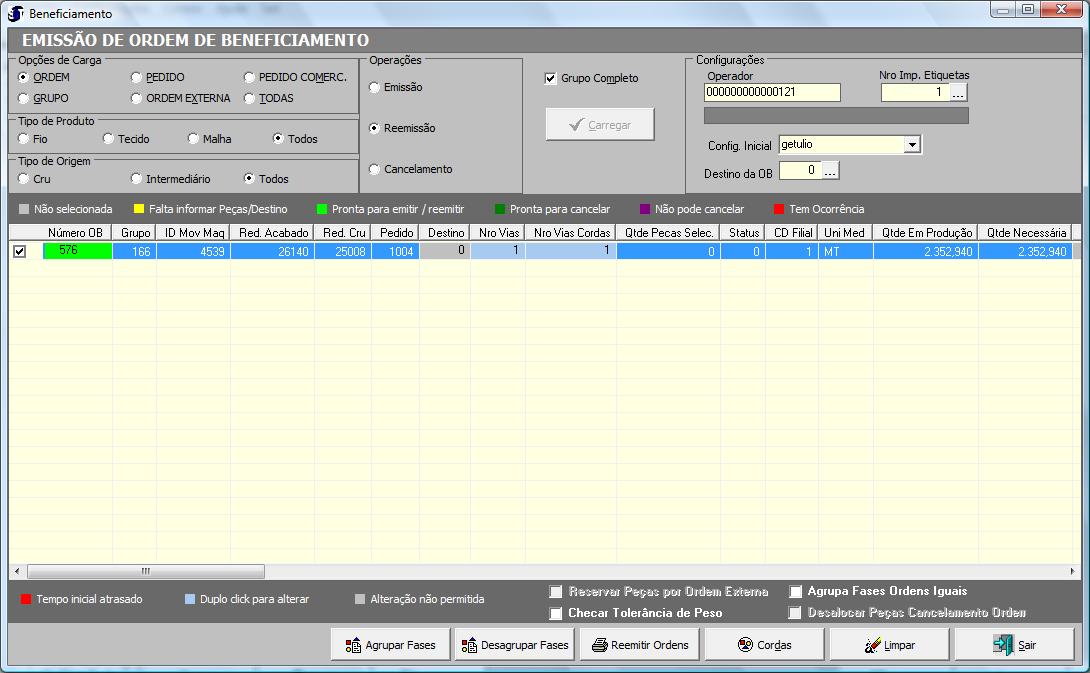Image resolution: width=1090 pixels, height=673 pixels.
Task: Open the Destino da OB lookup button
Action: click(x=830, y=171)
